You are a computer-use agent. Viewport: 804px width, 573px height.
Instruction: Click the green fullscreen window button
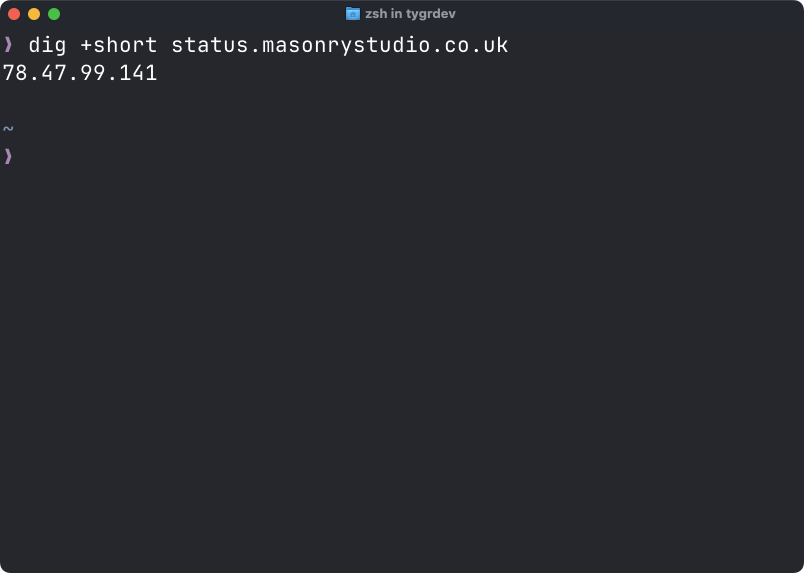[54, 14]
